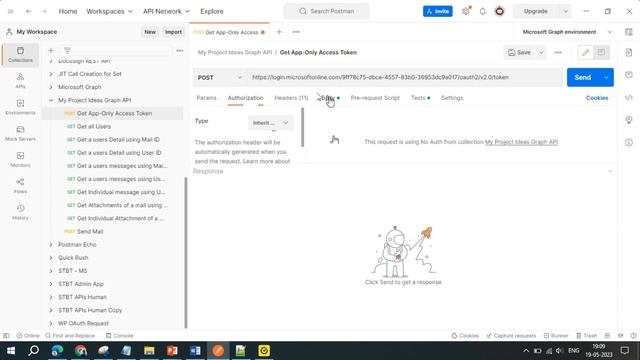
Task: Go to the Explore menu
Action: click(212, 11)
